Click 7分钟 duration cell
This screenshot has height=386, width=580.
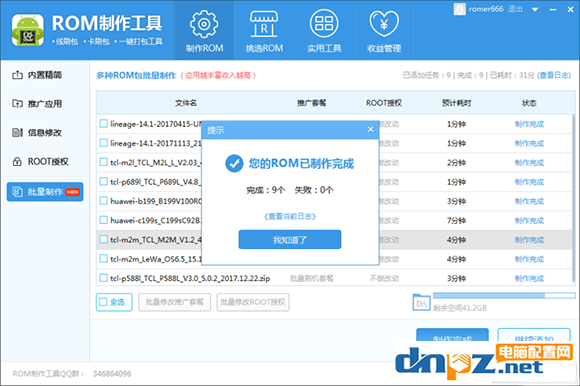[x=456, y=220]
